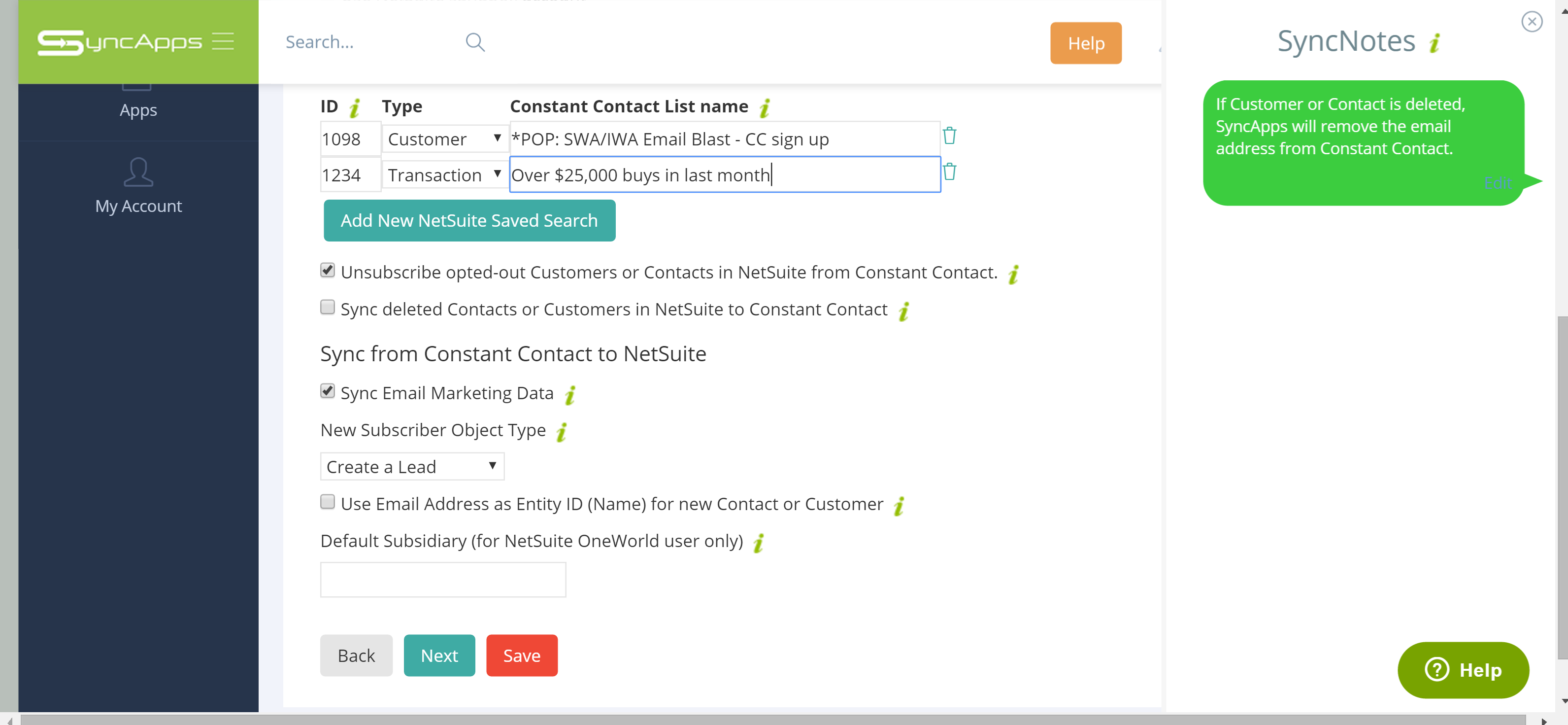Click Add New NetSuite Saved Search
Image resolution: width=1568 pixels, height=725 pixels.
tap(469, 220)
